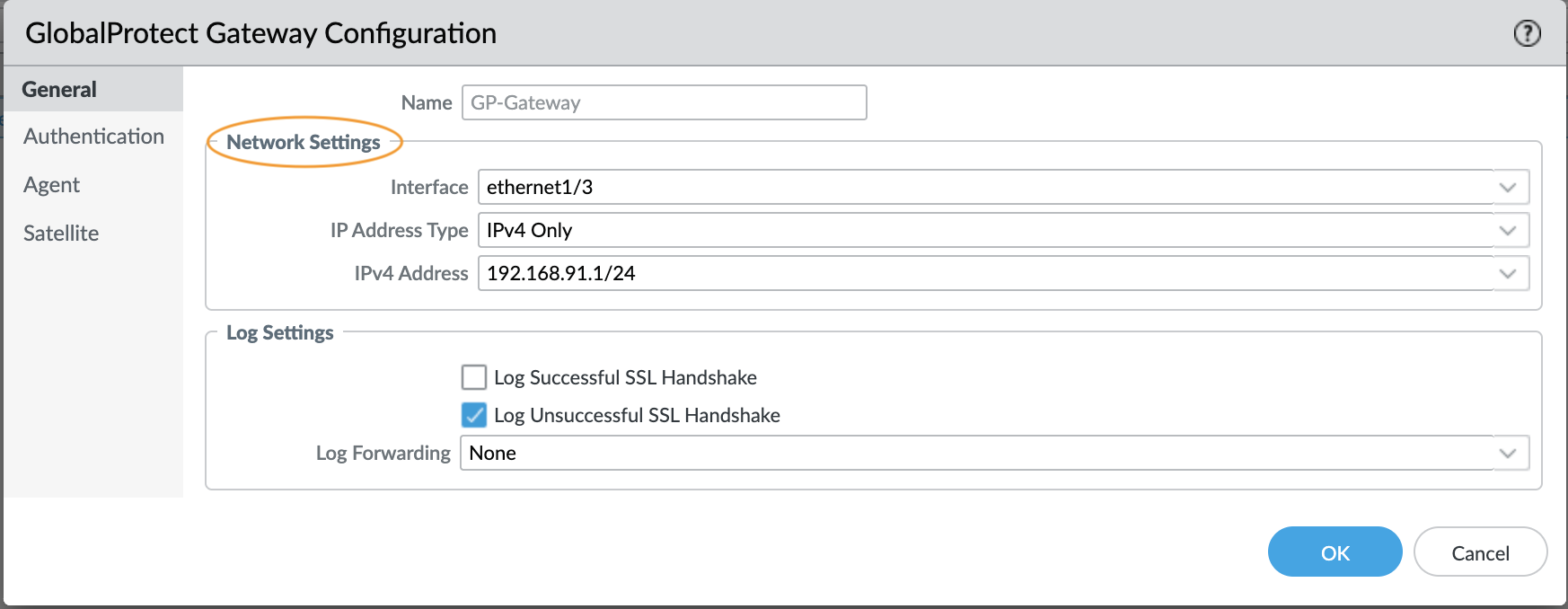Click the Network Settings section label

(304, 142)
